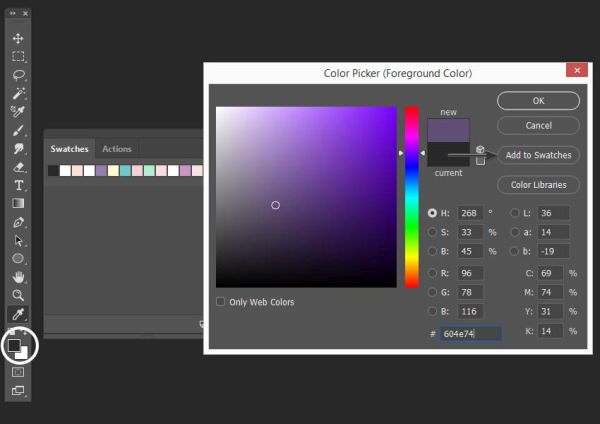Select the Hand tool
The image size is (600, 424).
18,277
